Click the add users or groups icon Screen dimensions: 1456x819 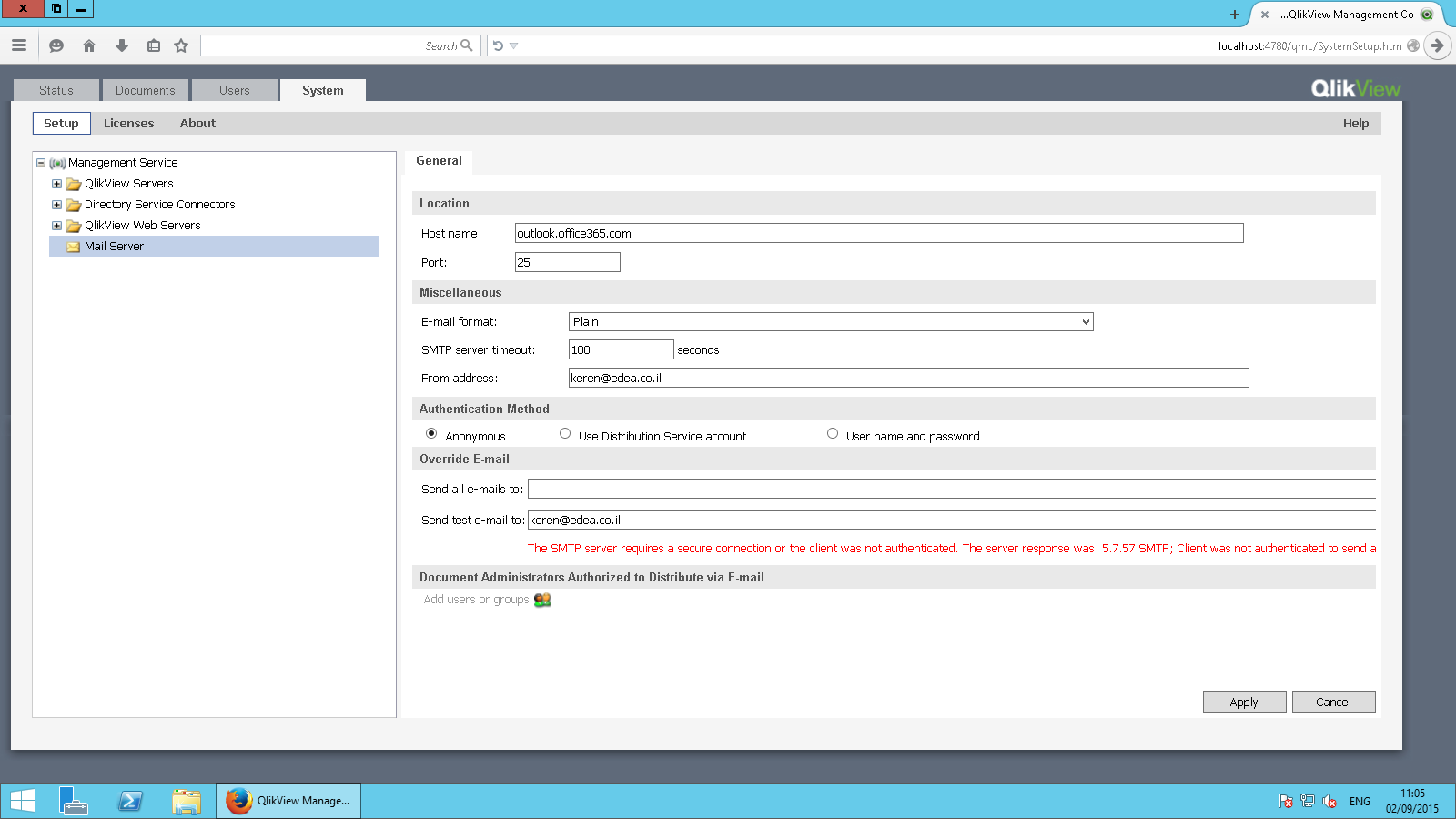[x=542, y=600]
